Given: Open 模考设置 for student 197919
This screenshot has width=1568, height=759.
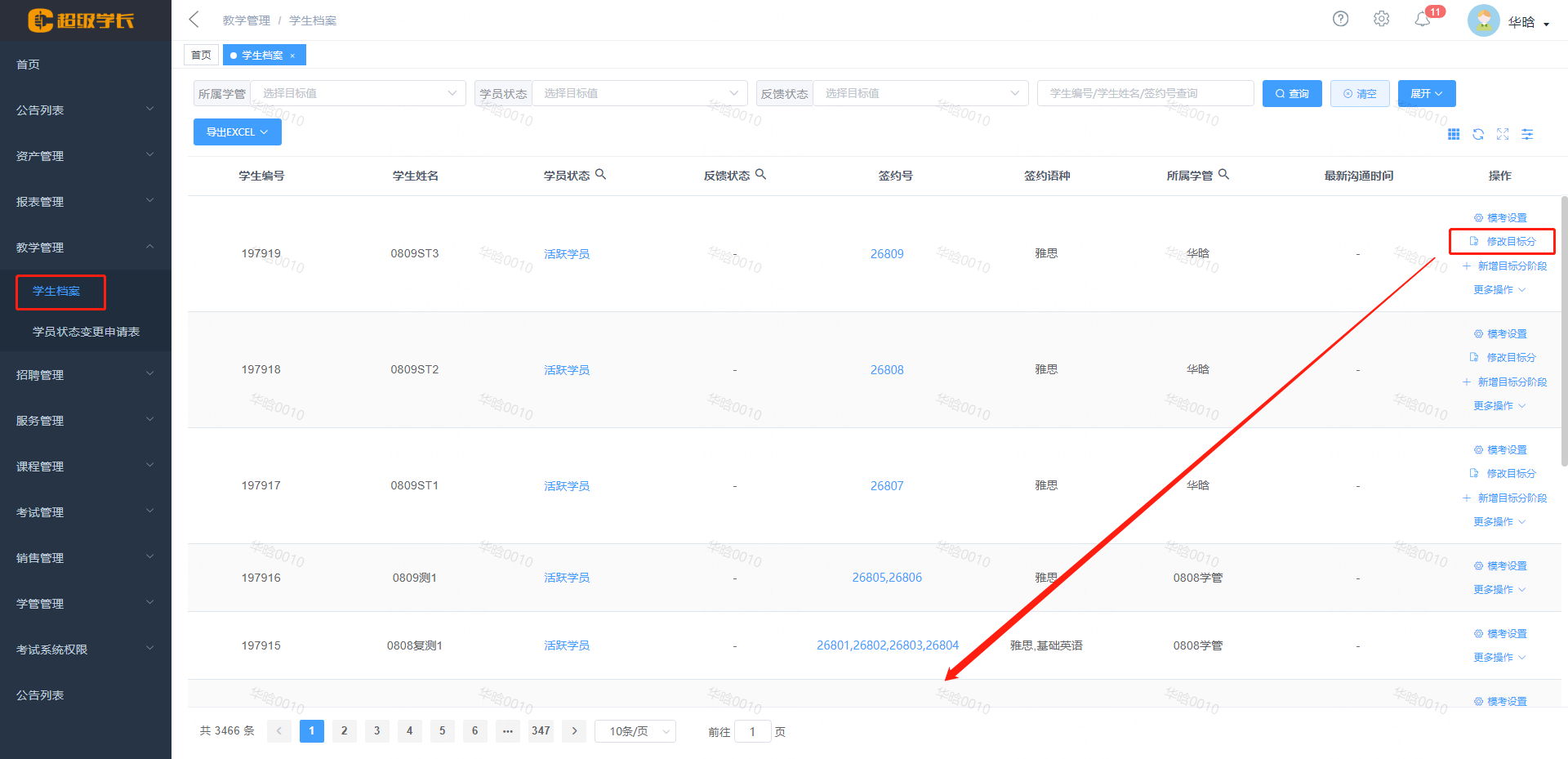Looking at the screenshot, I should click(1500, 217).
